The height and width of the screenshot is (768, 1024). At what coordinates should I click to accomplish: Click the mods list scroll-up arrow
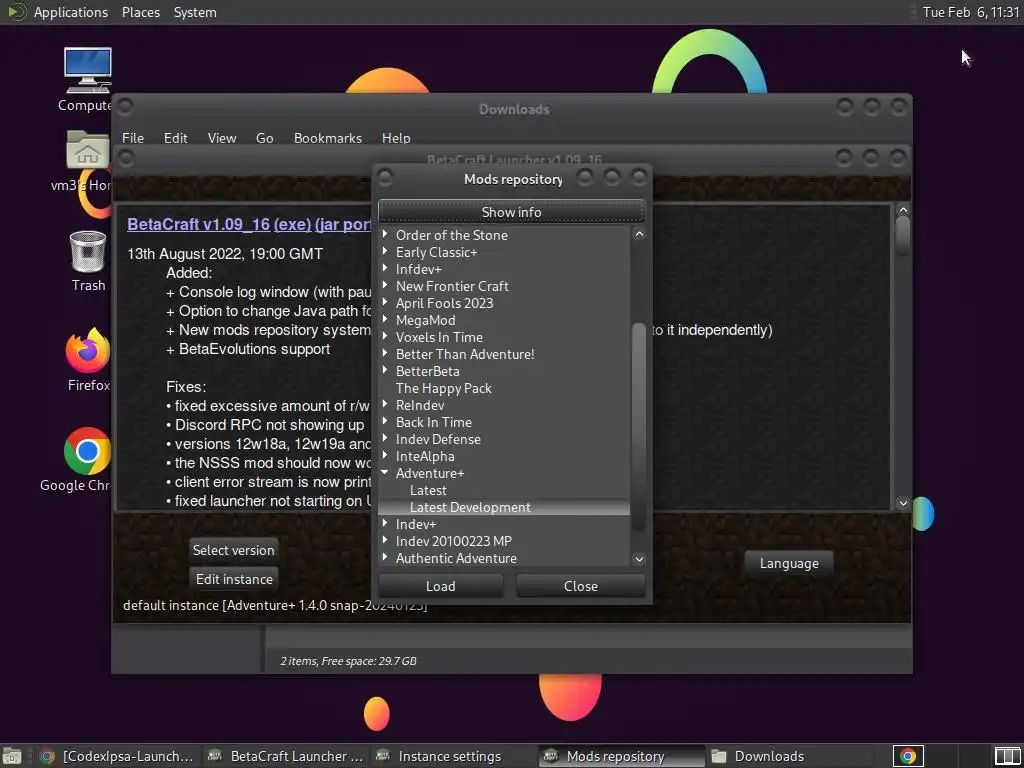(x=639, y=234)
